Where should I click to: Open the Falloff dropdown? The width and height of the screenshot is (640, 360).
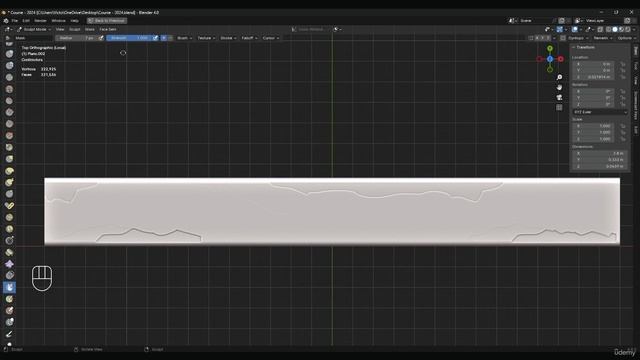(249, 38)
